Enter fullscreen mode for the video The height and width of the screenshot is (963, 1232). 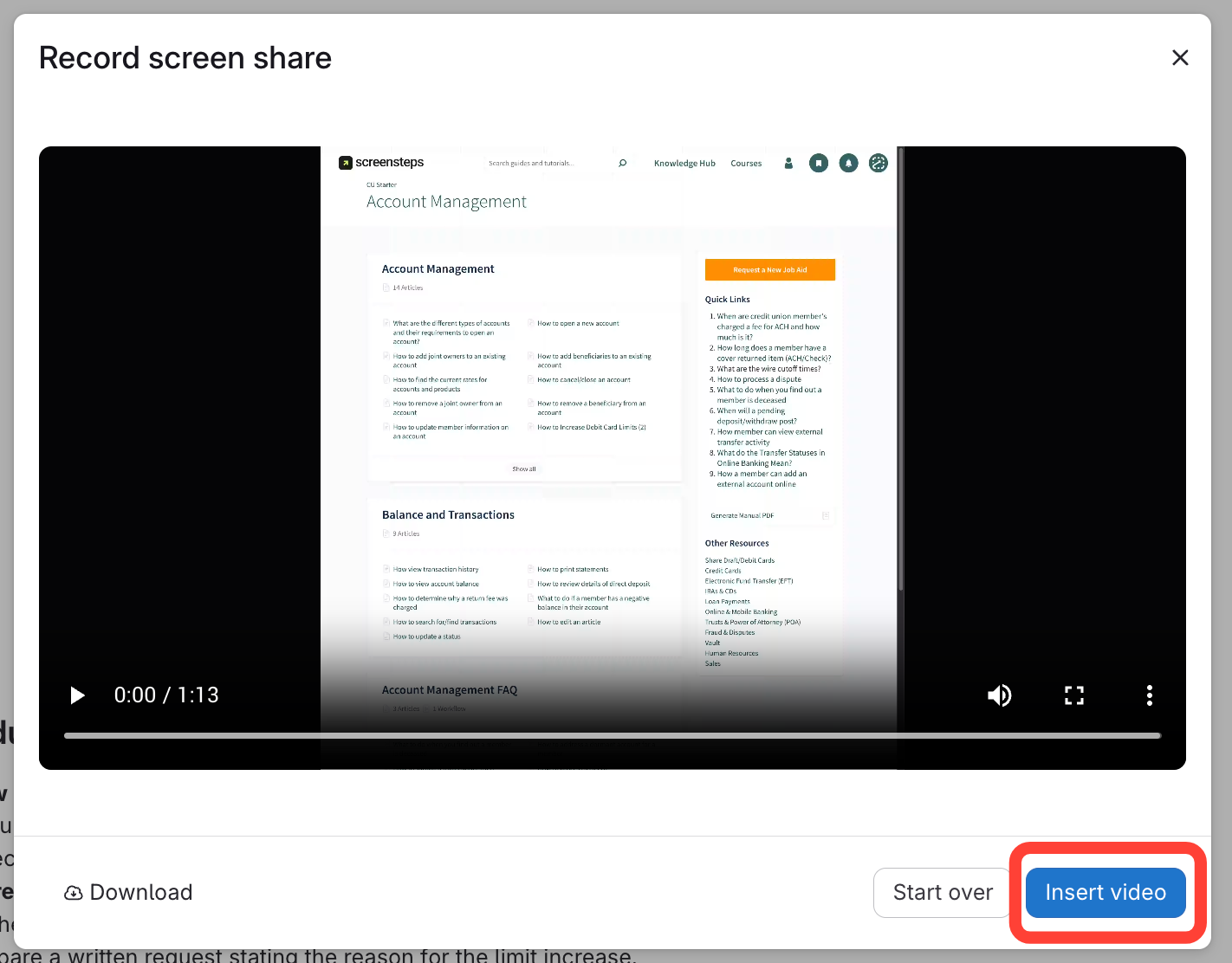pyautogui.click(x=1074, y=695)
